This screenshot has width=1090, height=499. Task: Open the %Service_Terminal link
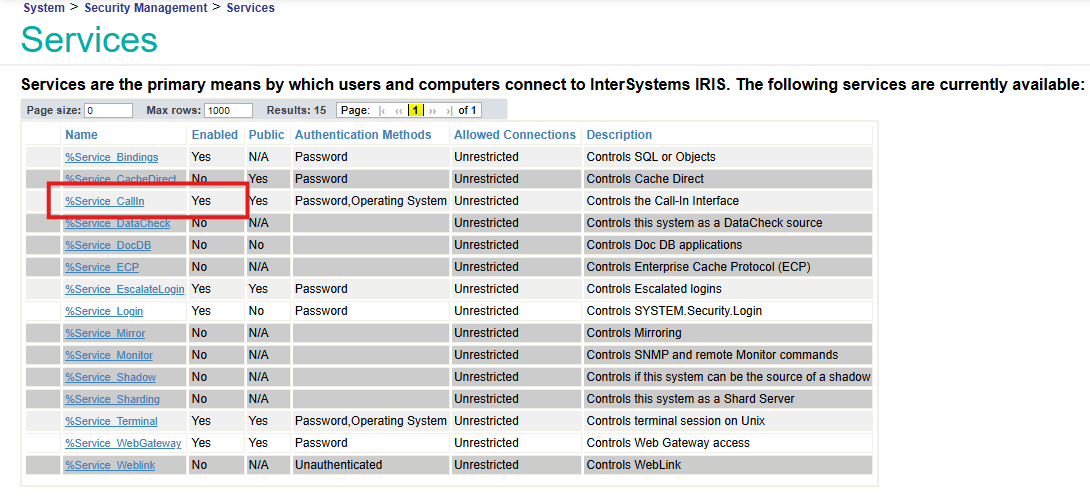pyautogui.click(x=111, y=421)
